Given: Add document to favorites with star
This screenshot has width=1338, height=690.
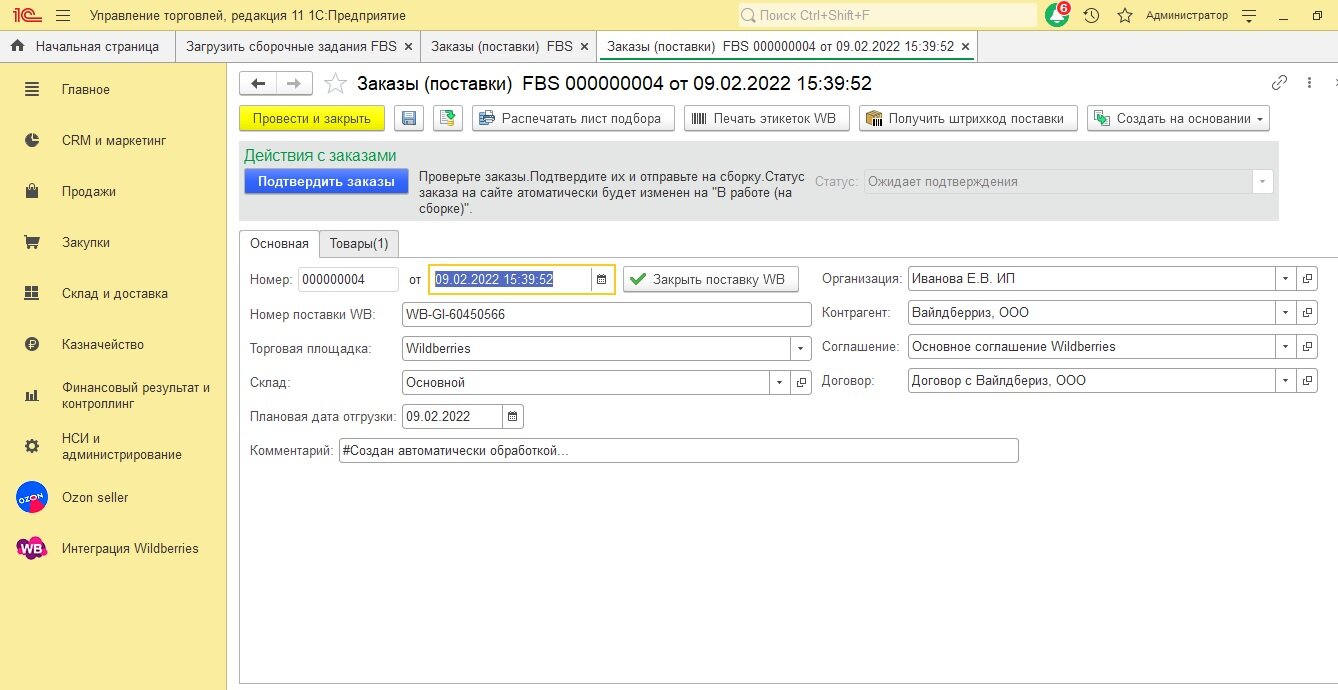Looking at the screenshot, I should (335, 83).
